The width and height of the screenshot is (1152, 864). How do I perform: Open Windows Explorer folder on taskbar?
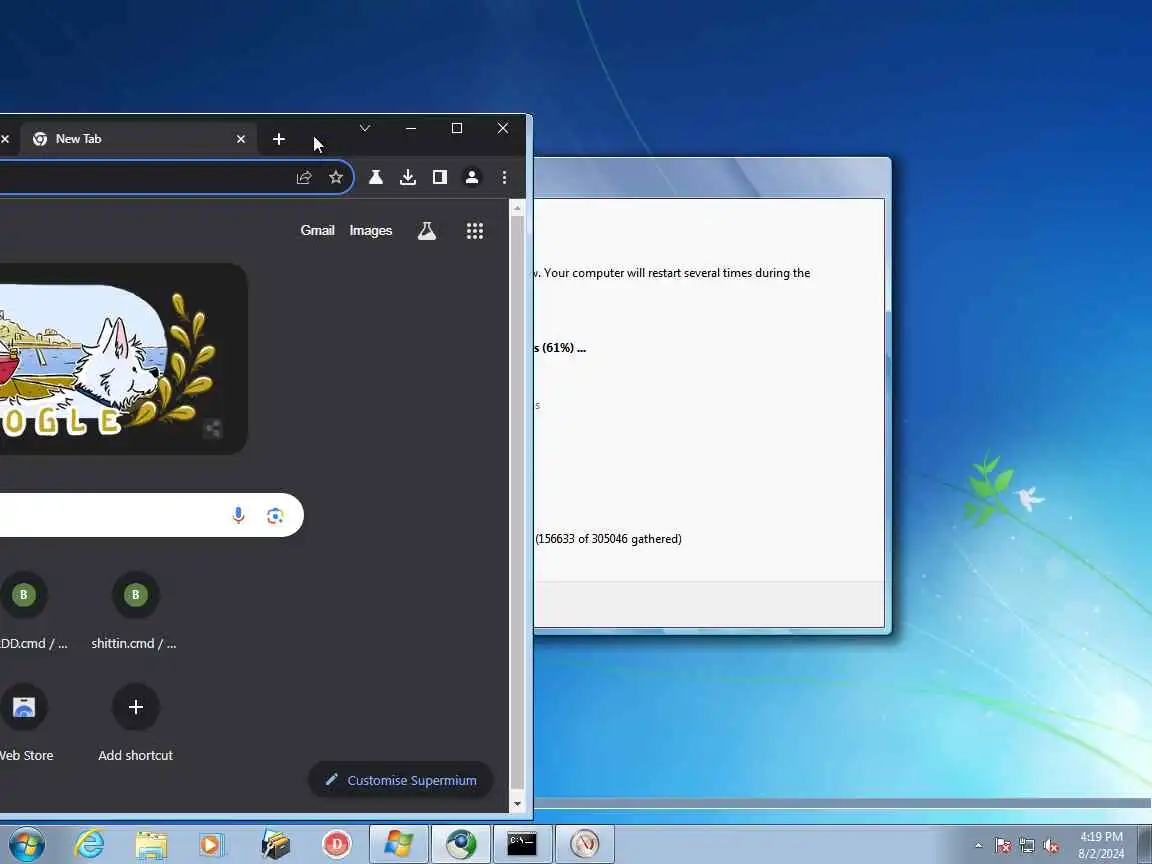tap(151, 845)
